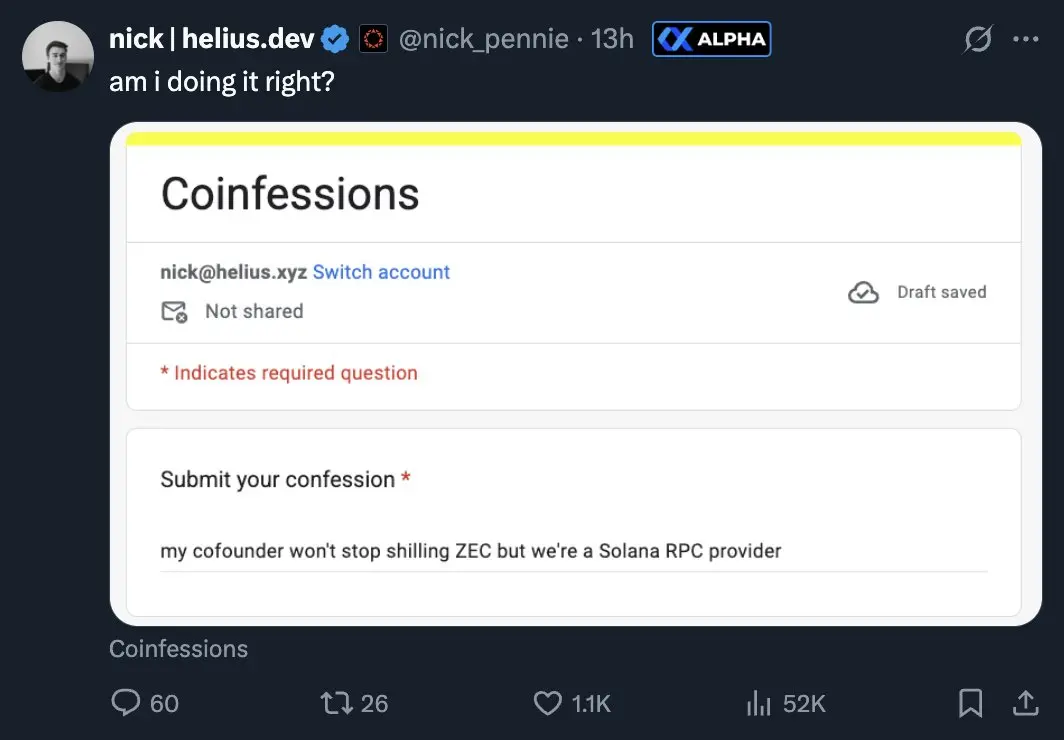This screenshot has width=1064, height=740.
Task: Bookmark this post
Action: pyautogui.click(x=970, y=703)
